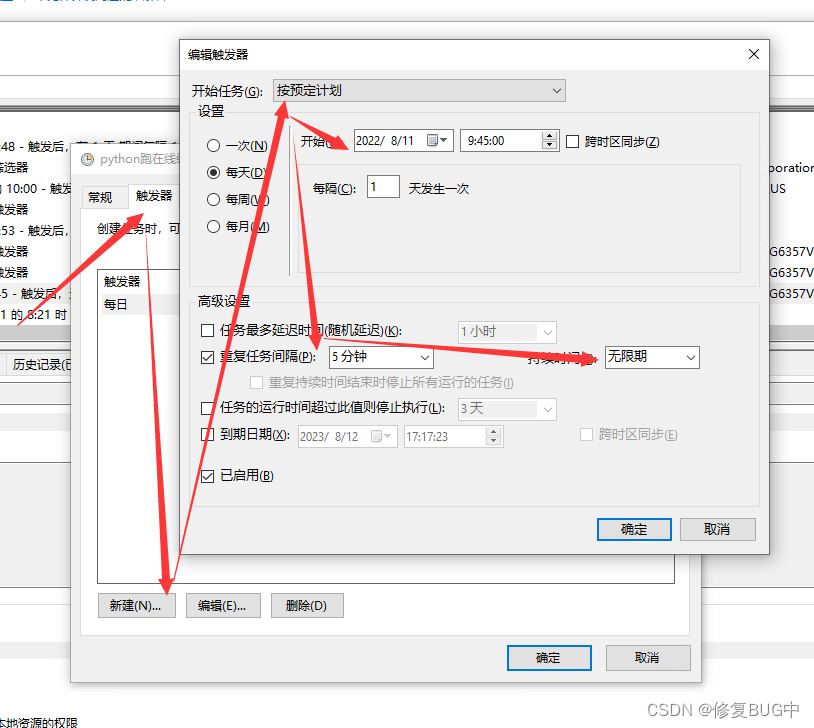This screenshot has height=728, width=814.
Task: Select the 每周 weekly radio option
Action: [x=213, y=199]
